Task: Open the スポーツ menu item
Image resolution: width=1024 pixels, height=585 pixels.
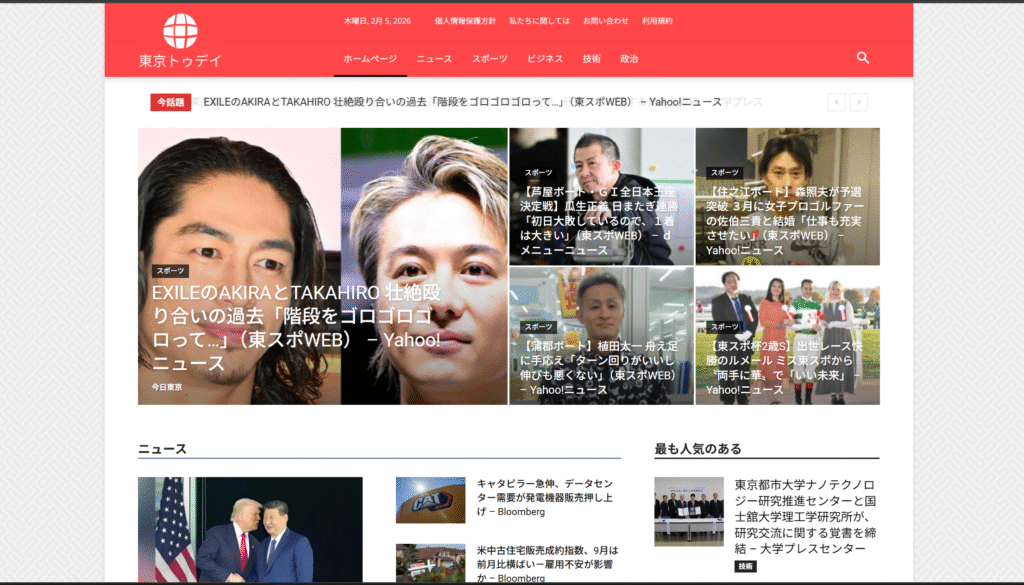Action: (490, 59)
